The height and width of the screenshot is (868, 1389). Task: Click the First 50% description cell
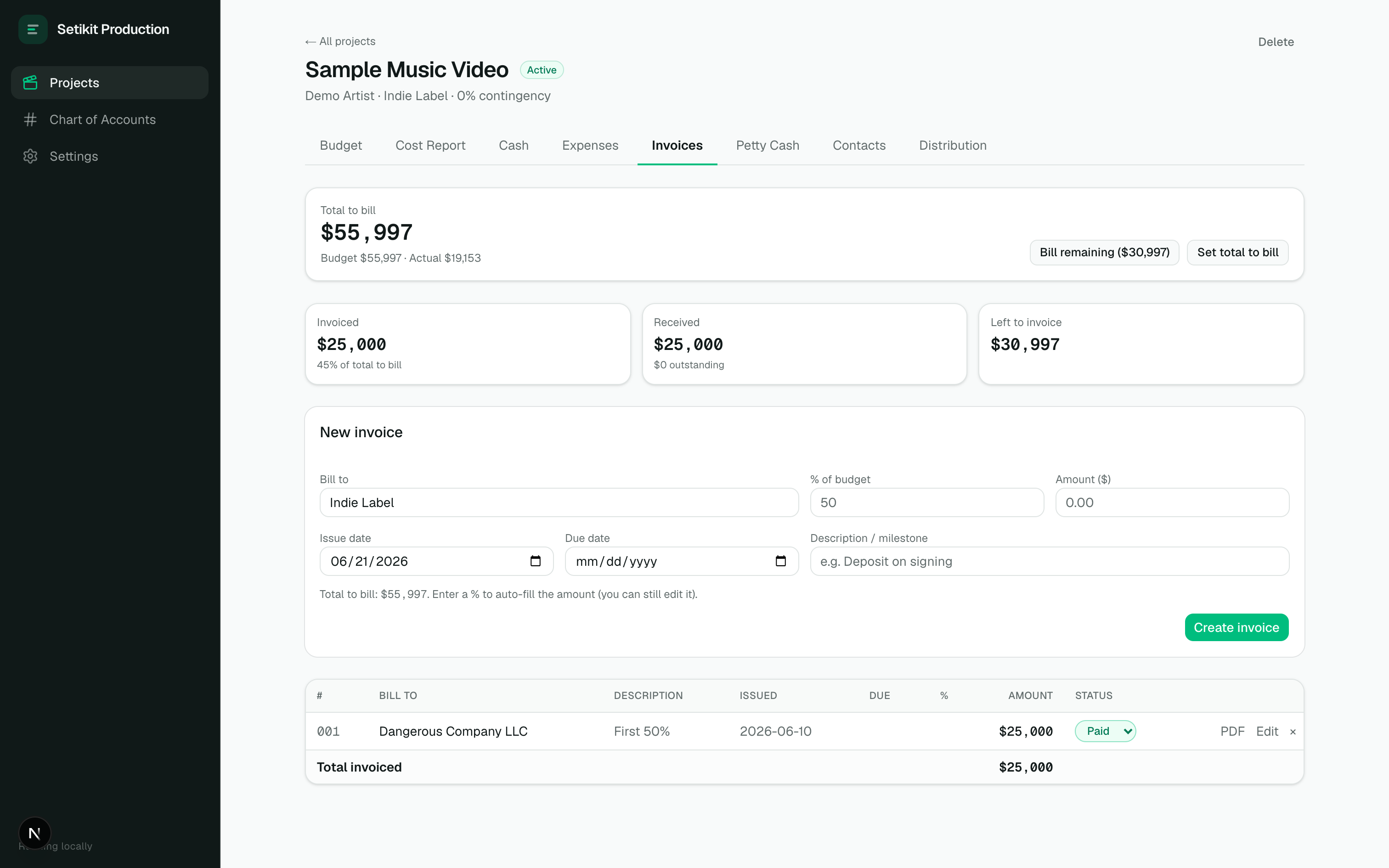click(x=642, y=731)
